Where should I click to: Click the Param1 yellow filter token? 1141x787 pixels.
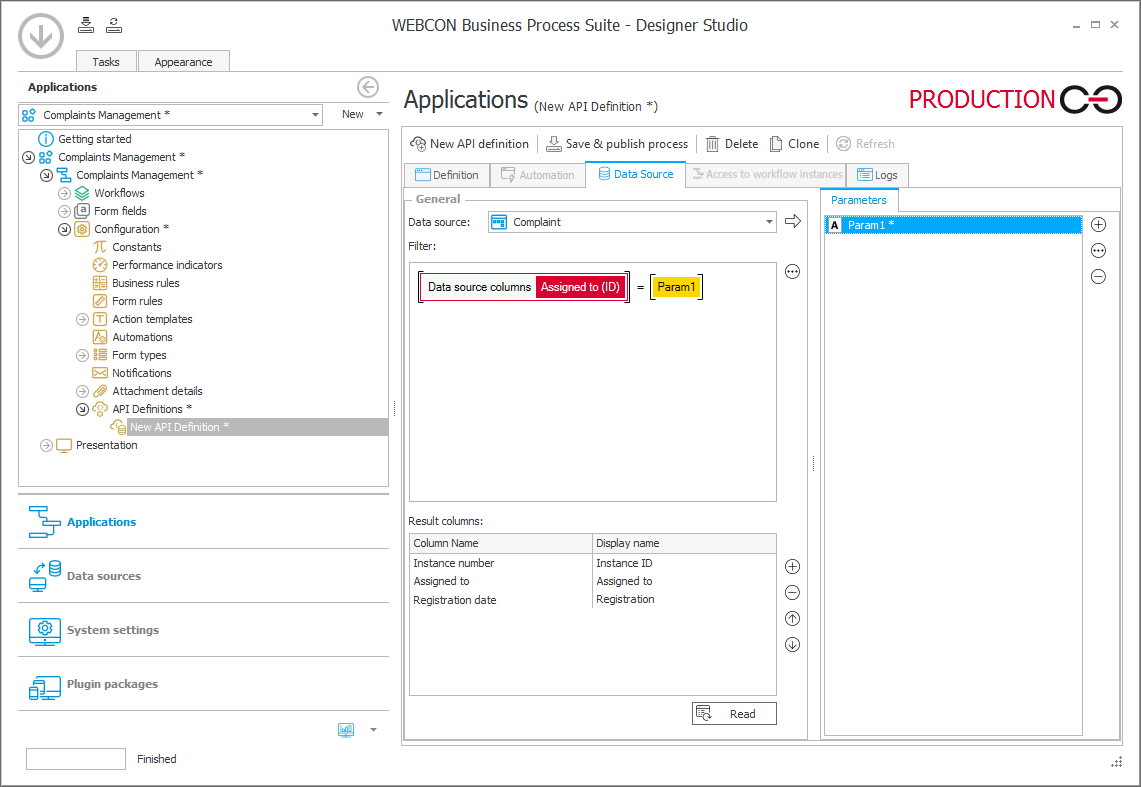[x=676, y=287]
